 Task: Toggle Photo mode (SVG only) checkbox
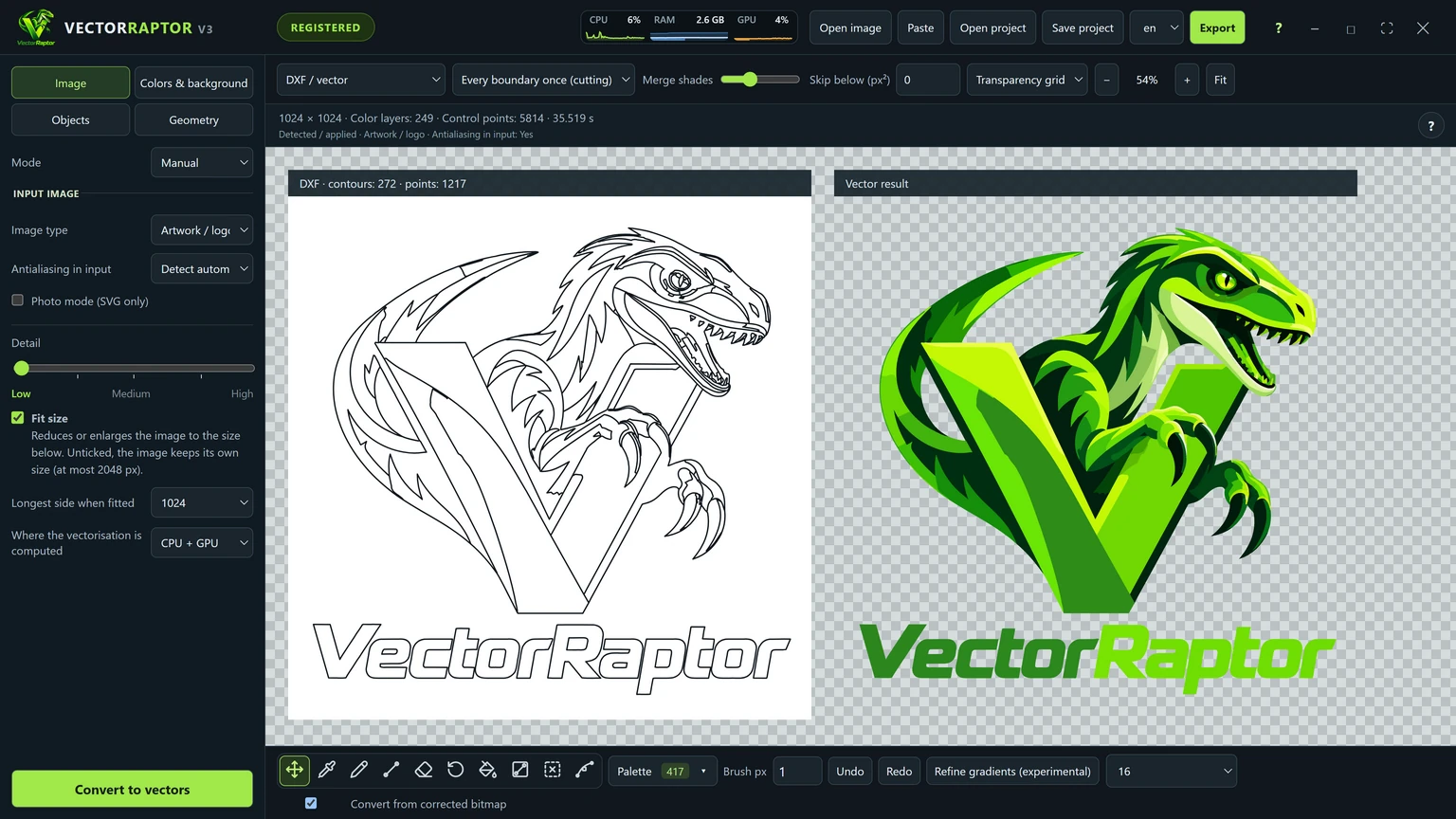17,300
